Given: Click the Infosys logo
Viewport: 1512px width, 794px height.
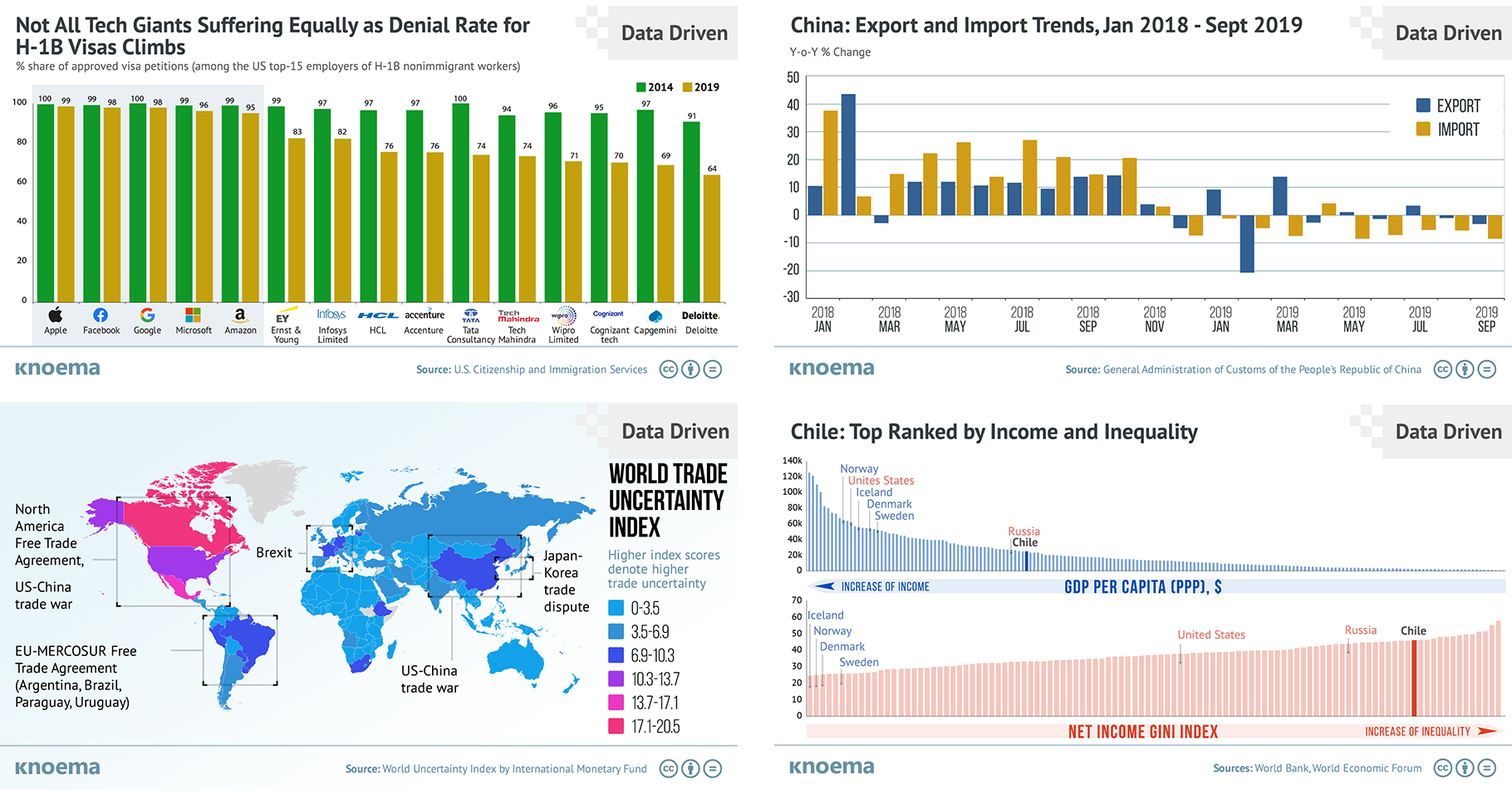Looking at the screenshot, I should [x=331, y=315].
